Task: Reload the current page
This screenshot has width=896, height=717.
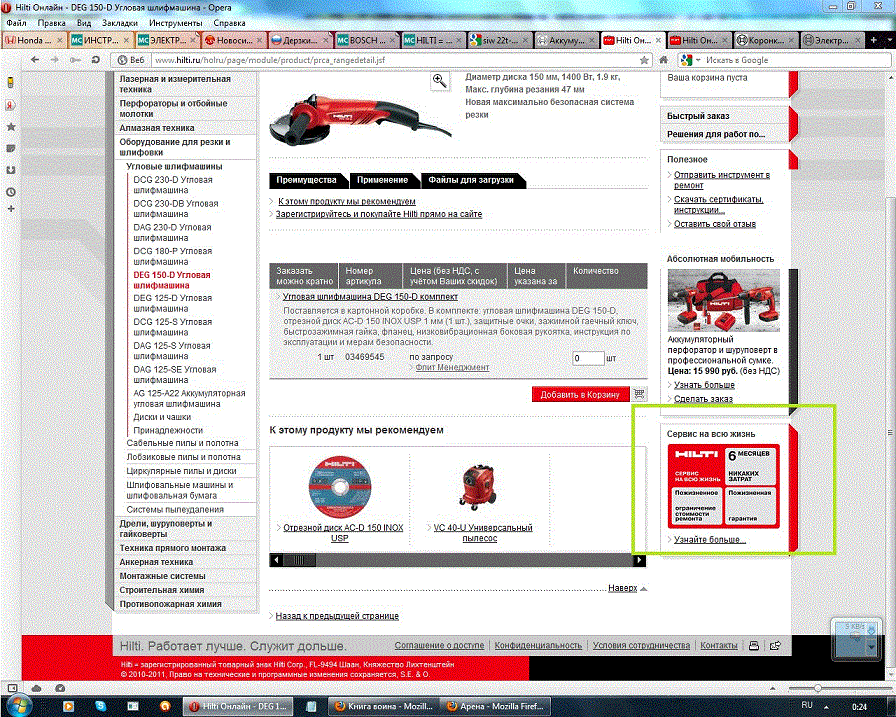Action: click(x=95, y=60)
